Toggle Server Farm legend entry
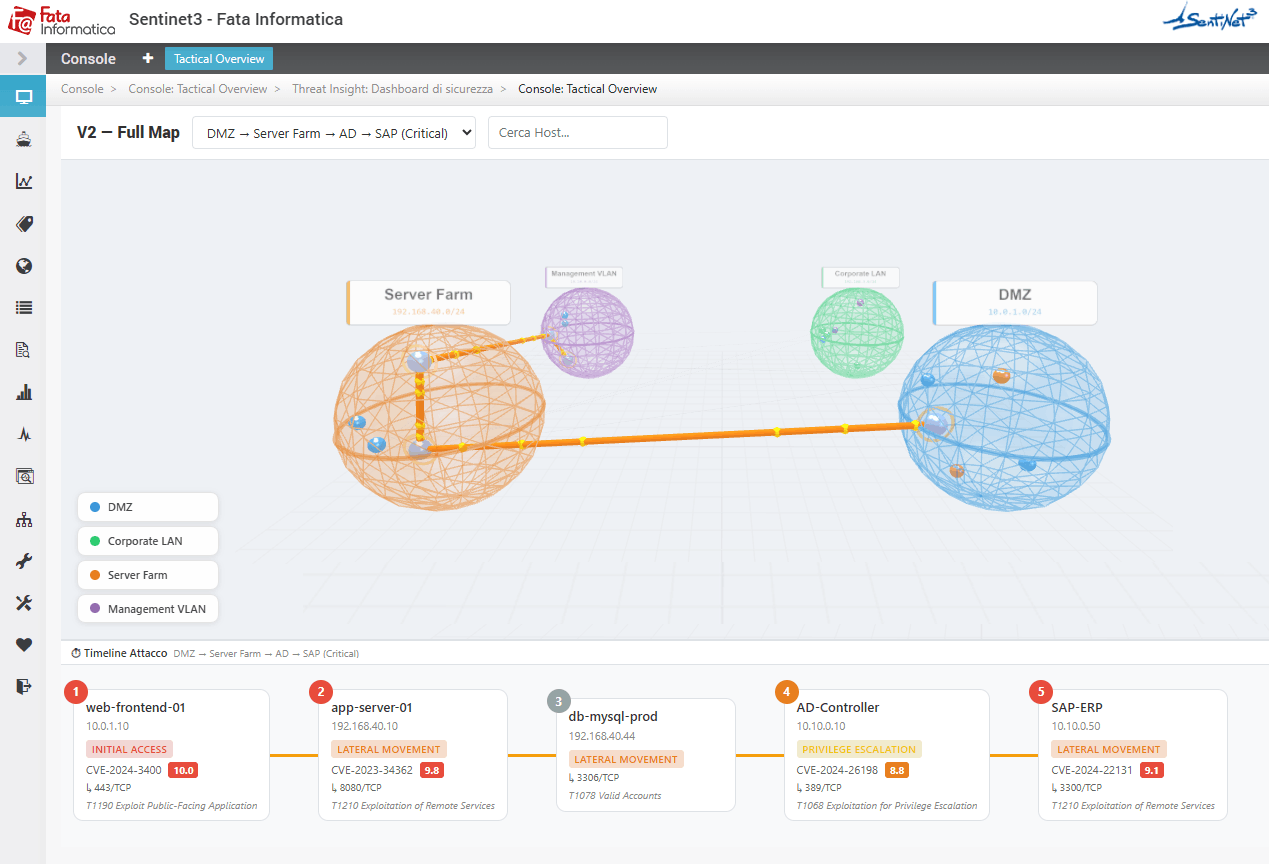Screen dimensions: 1269x864 pyautogui.click(x=147, y=575)
